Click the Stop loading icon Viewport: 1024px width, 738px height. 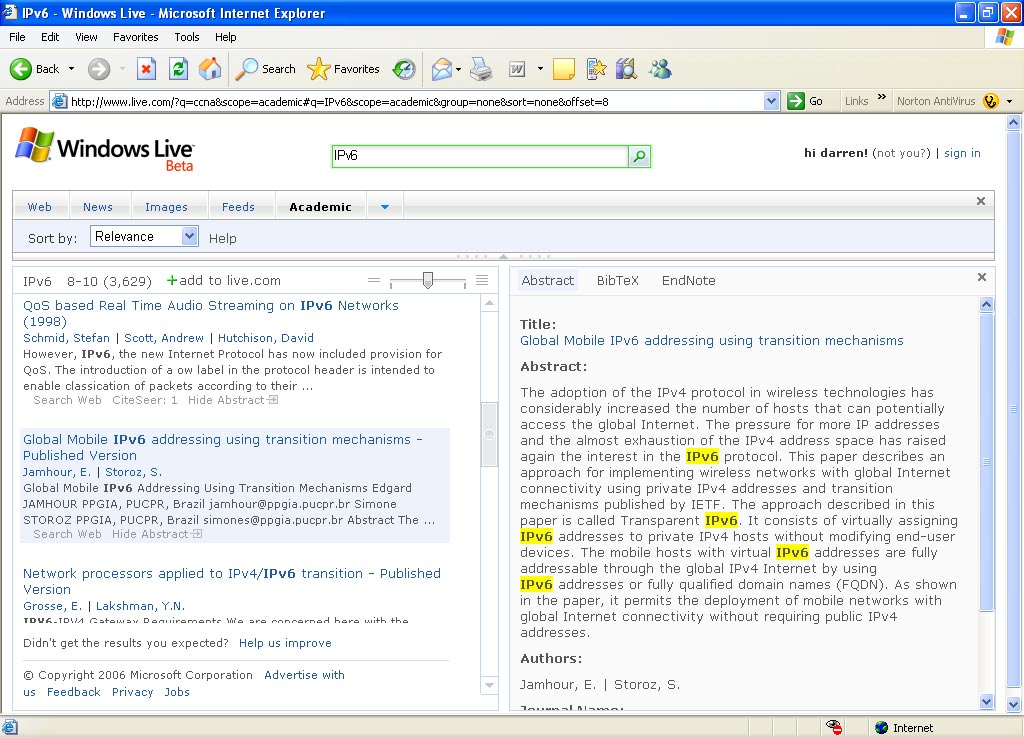146,69
